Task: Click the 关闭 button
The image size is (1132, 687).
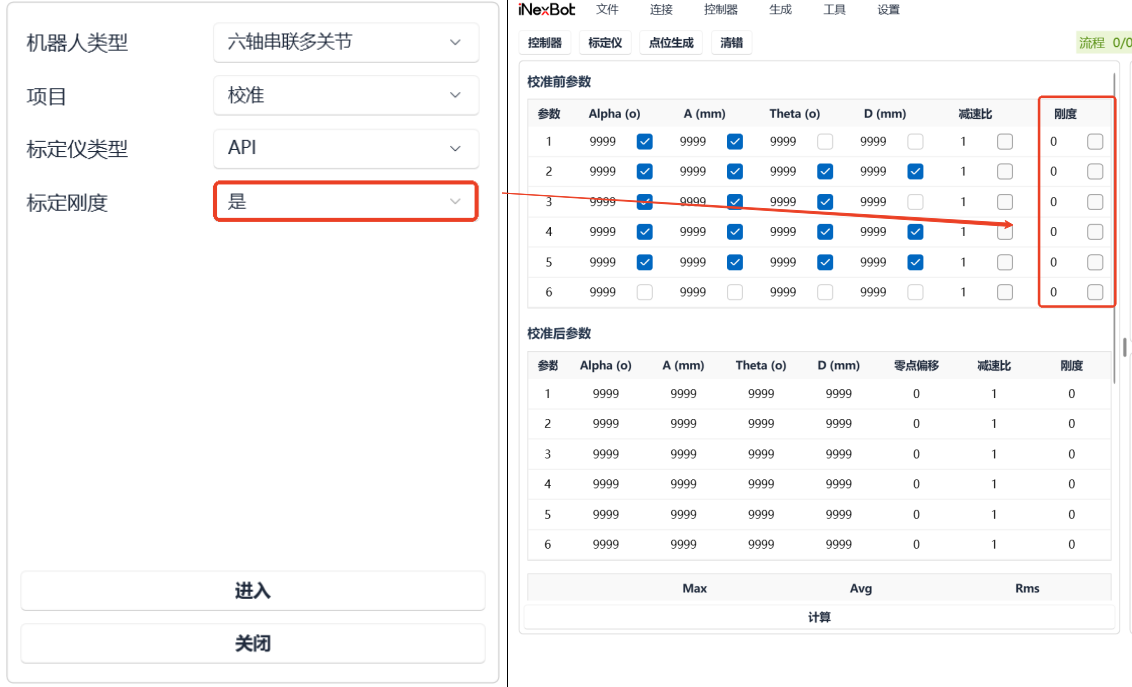Action: pos(253,643)
